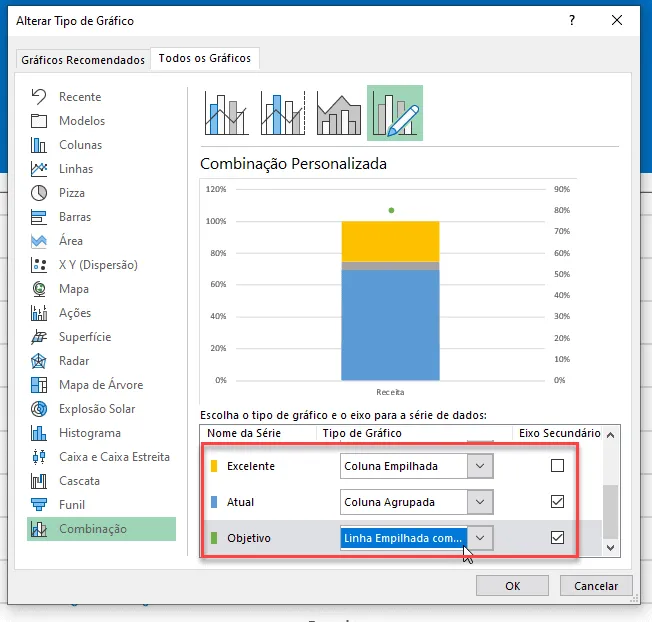Viewport: 652px width, 622px height.
Task: Expand chart type dropdown for Atual
Action: 480,502
